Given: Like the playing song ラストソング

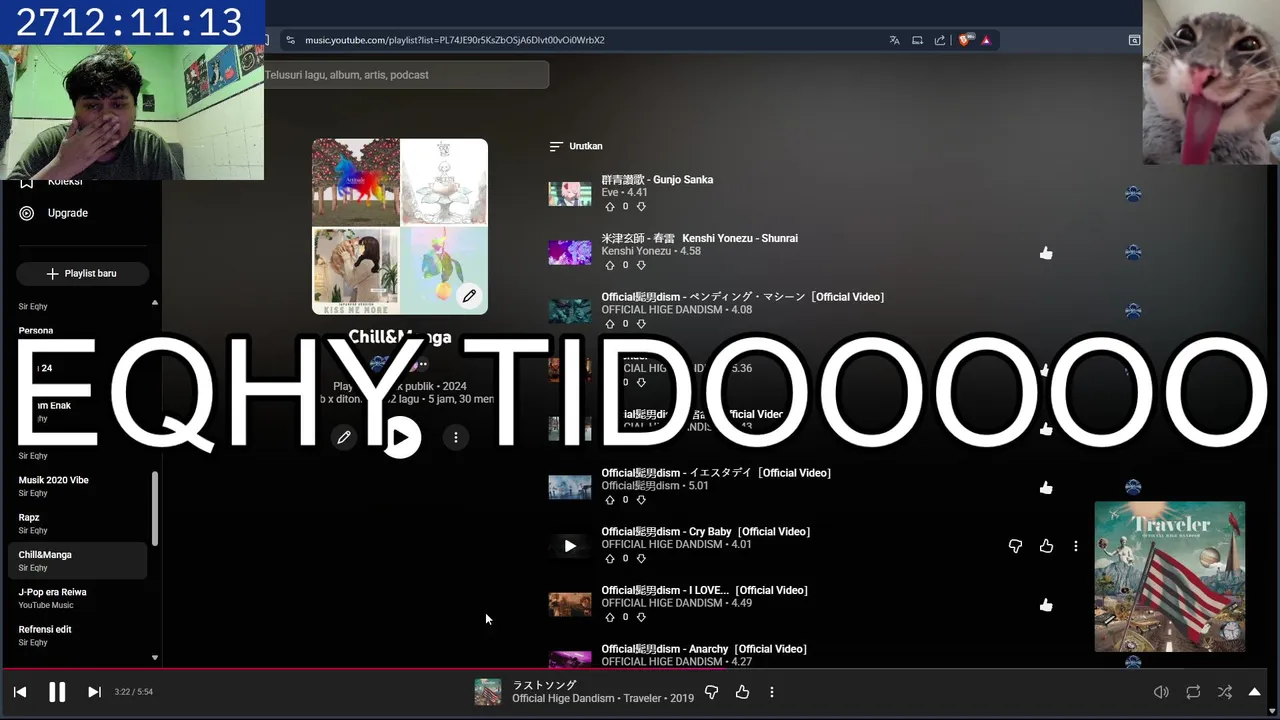Looking at the screenshot, I should (x=742, y=692).
